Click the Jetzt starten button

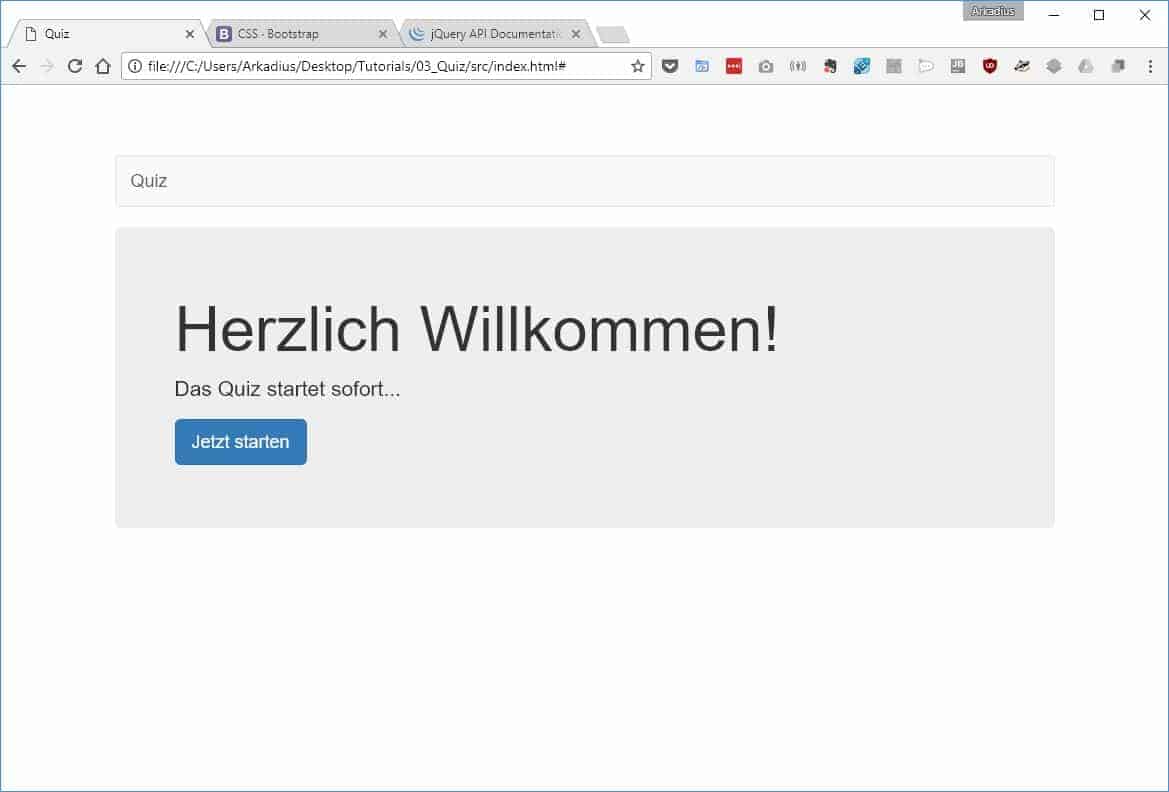point(241,441)
